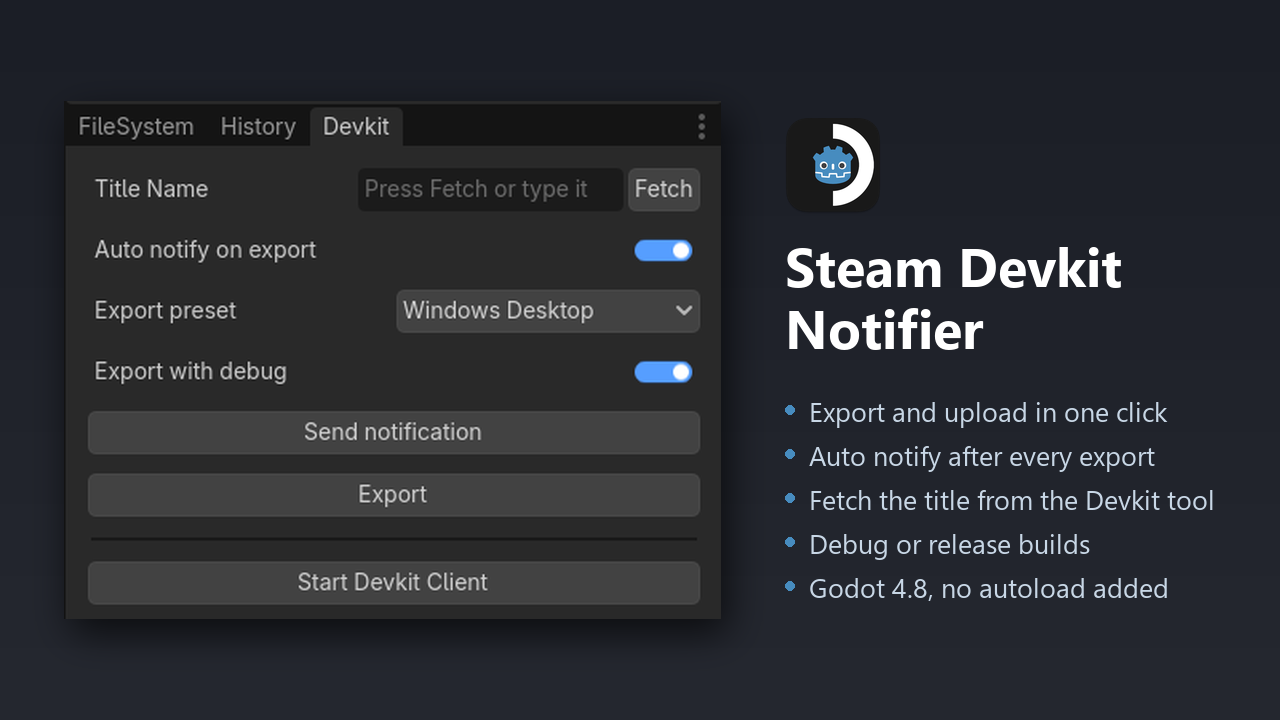This screenshot has width=1280, height=720.
Task: Open the Export preset dropdown
Action: (x=548, y=311)
